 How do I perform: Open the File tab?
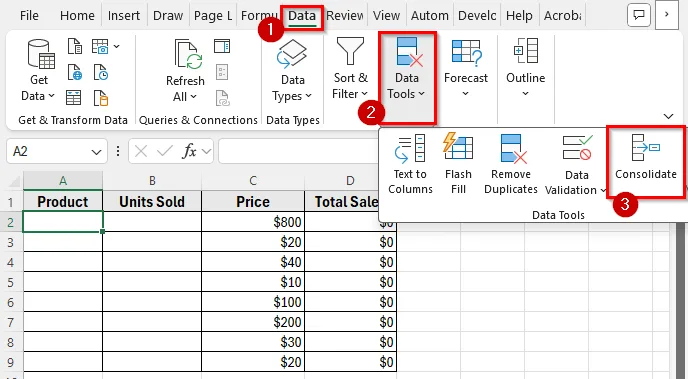coord(29,16)
